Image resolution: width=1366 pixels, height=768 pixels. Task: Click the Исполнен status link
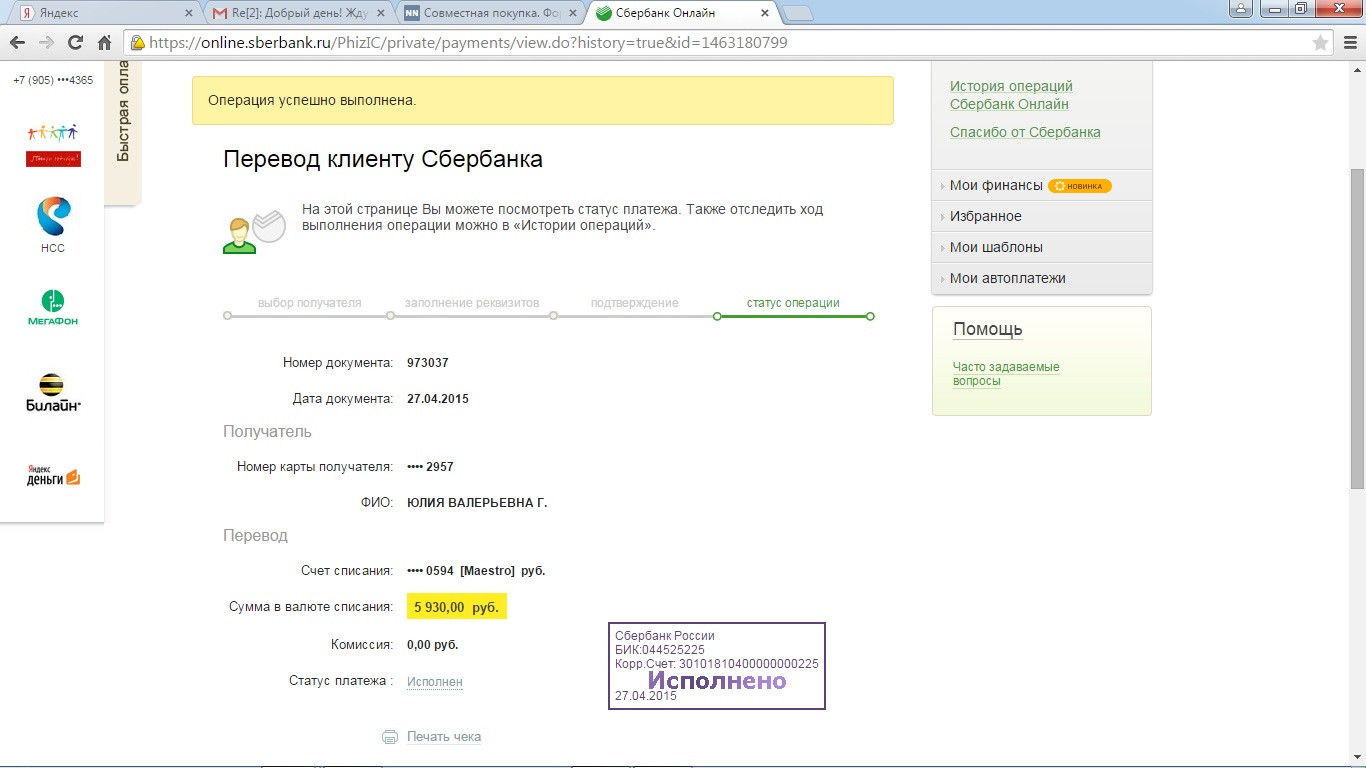435,682
